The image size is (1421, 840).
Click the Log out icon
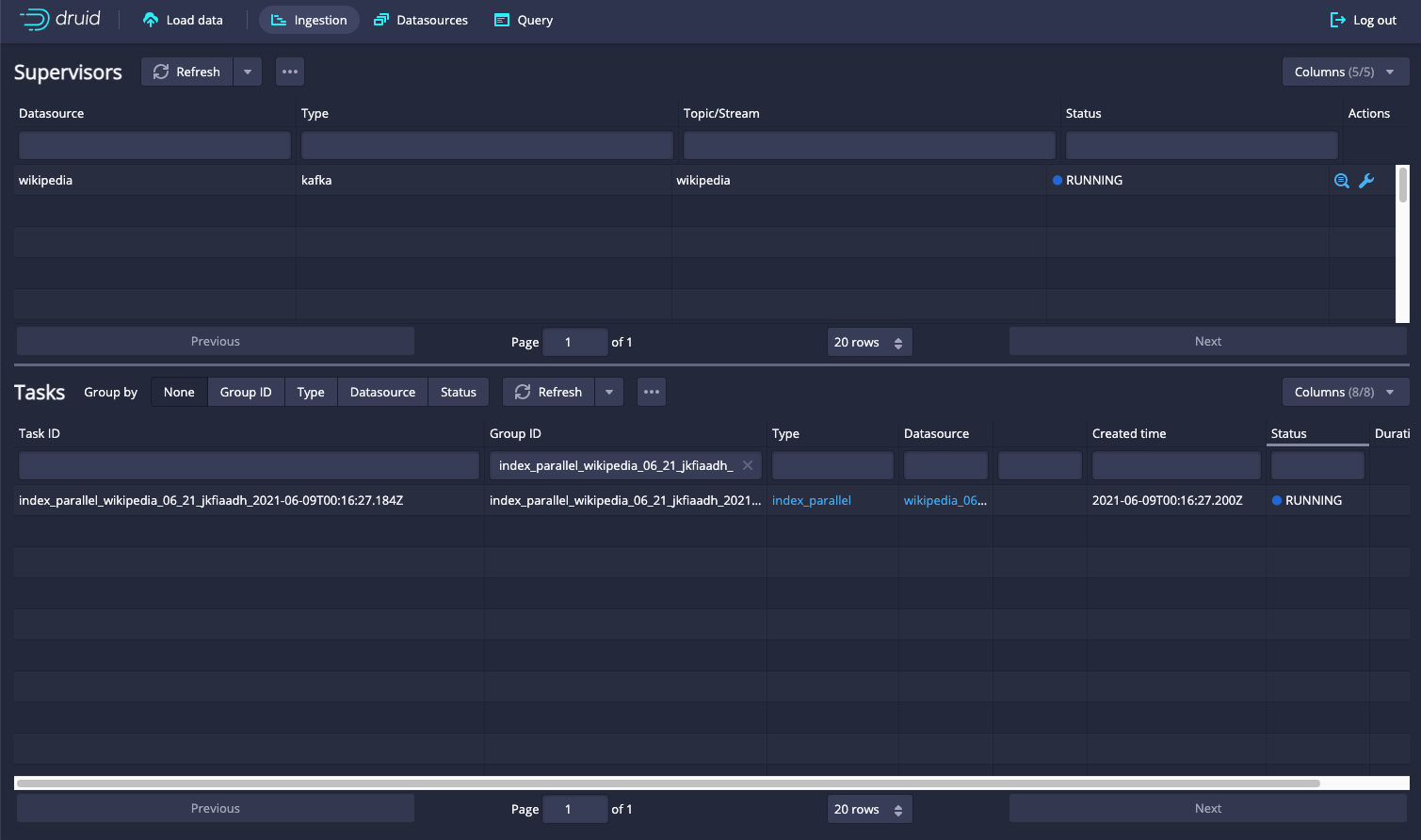point(1337,20)
